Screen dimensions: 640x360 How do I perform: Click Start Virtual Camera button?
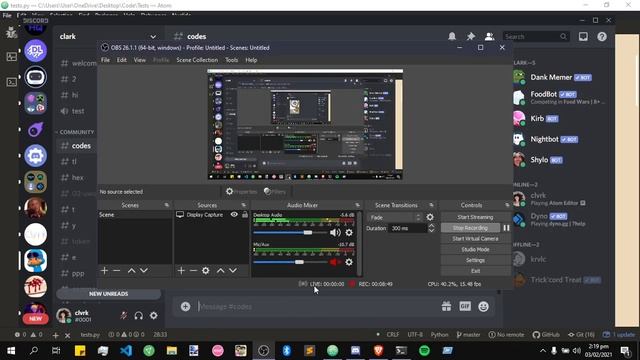475,239
